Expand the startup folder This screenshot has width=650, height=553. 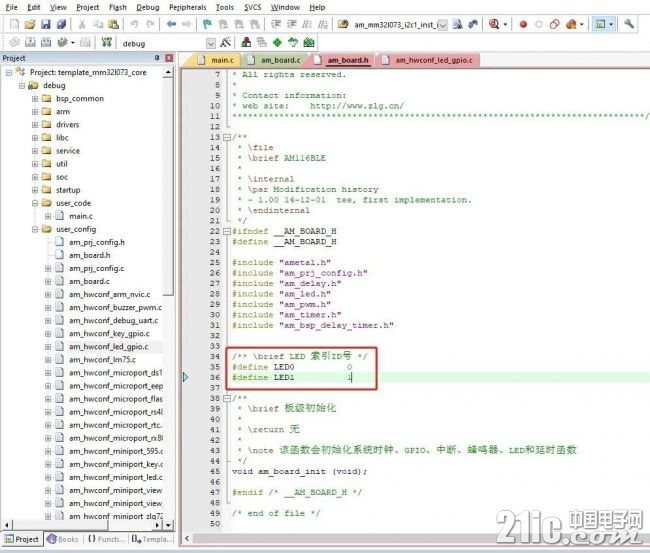pyautogui.click(x=35, y=190)
